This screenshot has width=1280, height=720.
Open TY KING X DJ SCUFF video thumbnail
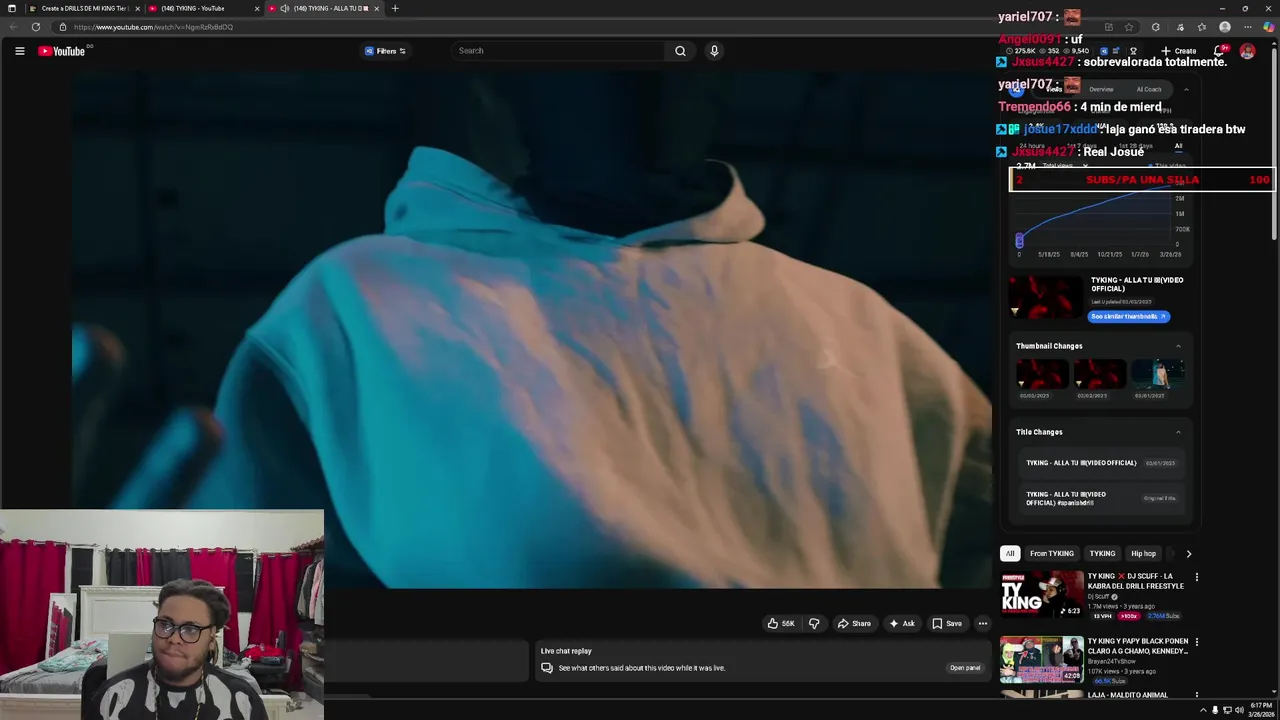tap(1042, 594)
